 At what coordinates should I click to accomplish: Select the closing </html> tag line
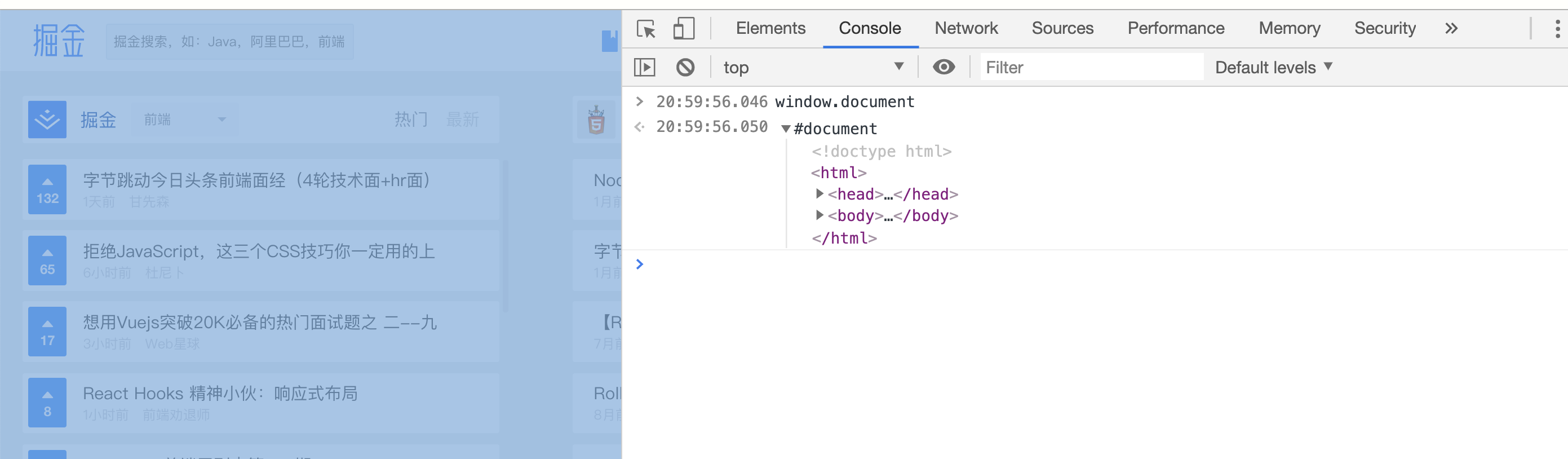tap(844, 238)
